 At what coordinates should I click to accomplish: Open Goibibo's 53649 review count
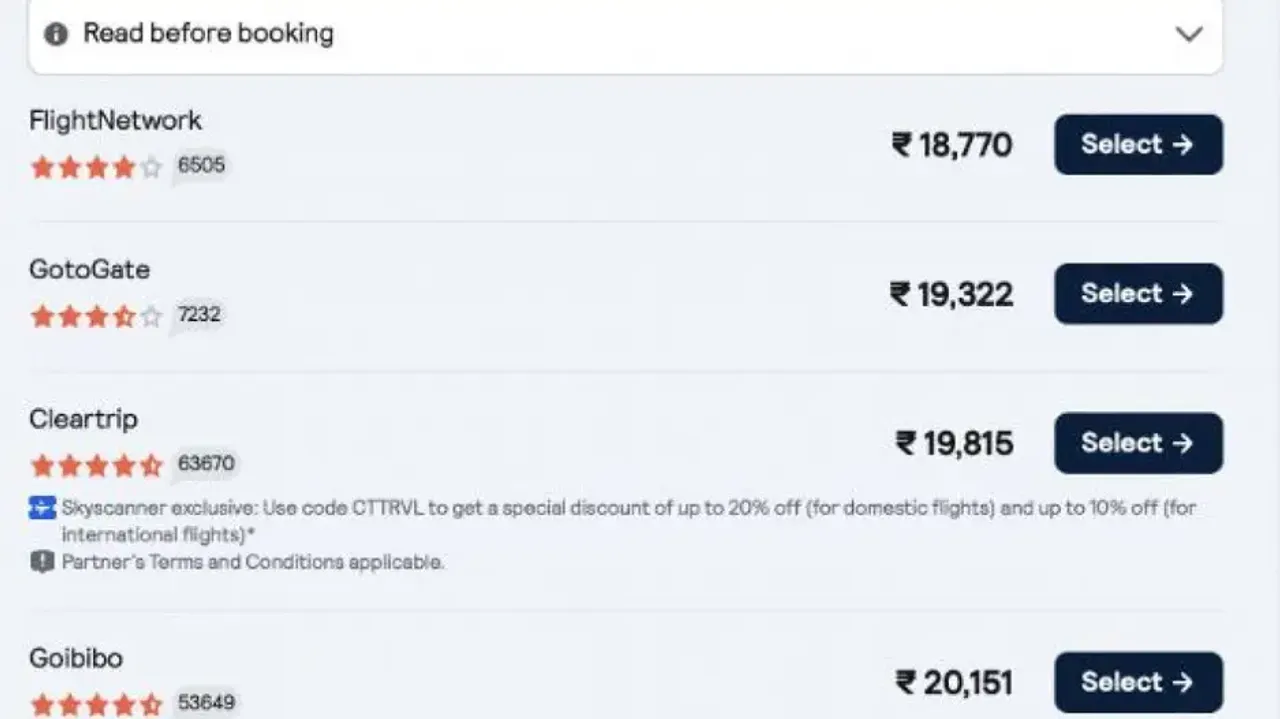point(206,703)
